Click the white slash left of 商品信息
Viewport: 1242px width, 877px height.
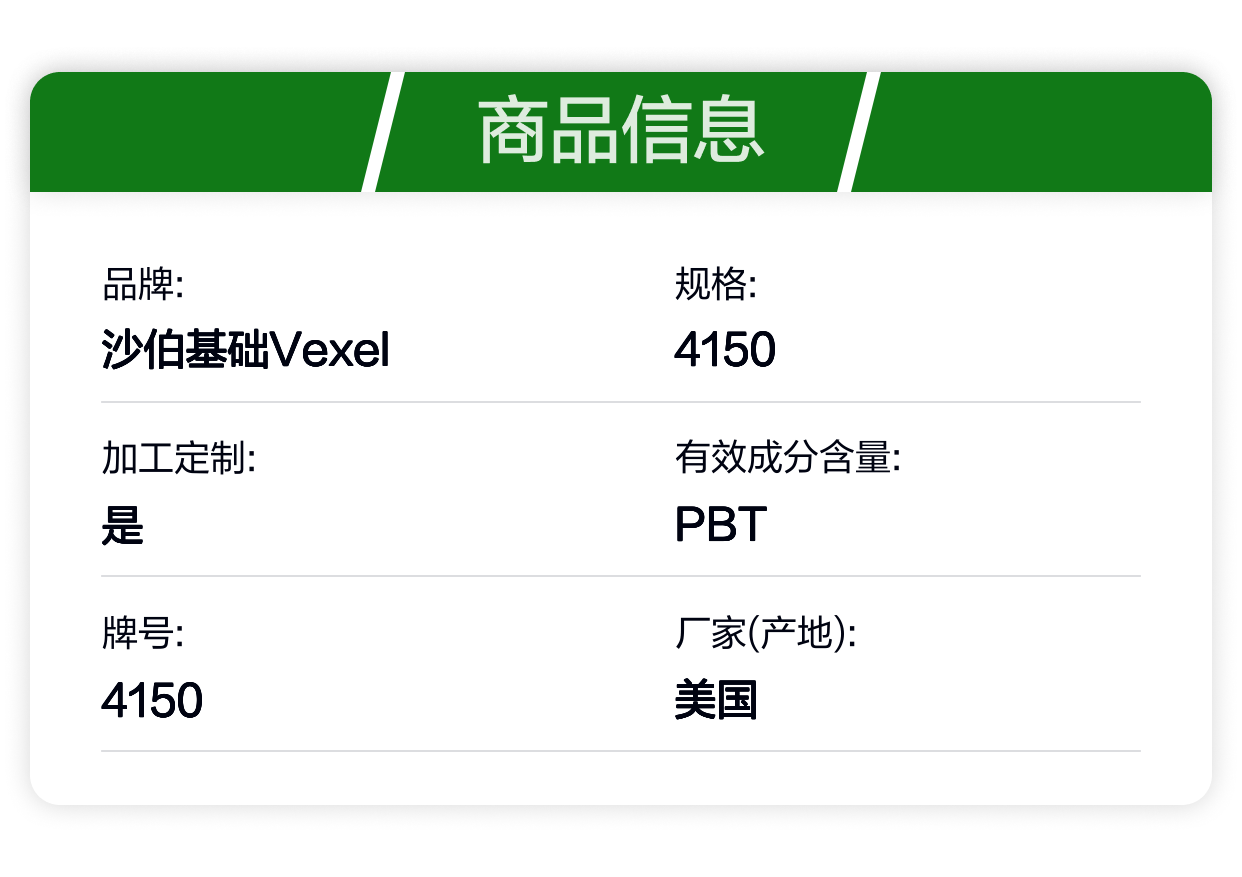click(382, 132)
